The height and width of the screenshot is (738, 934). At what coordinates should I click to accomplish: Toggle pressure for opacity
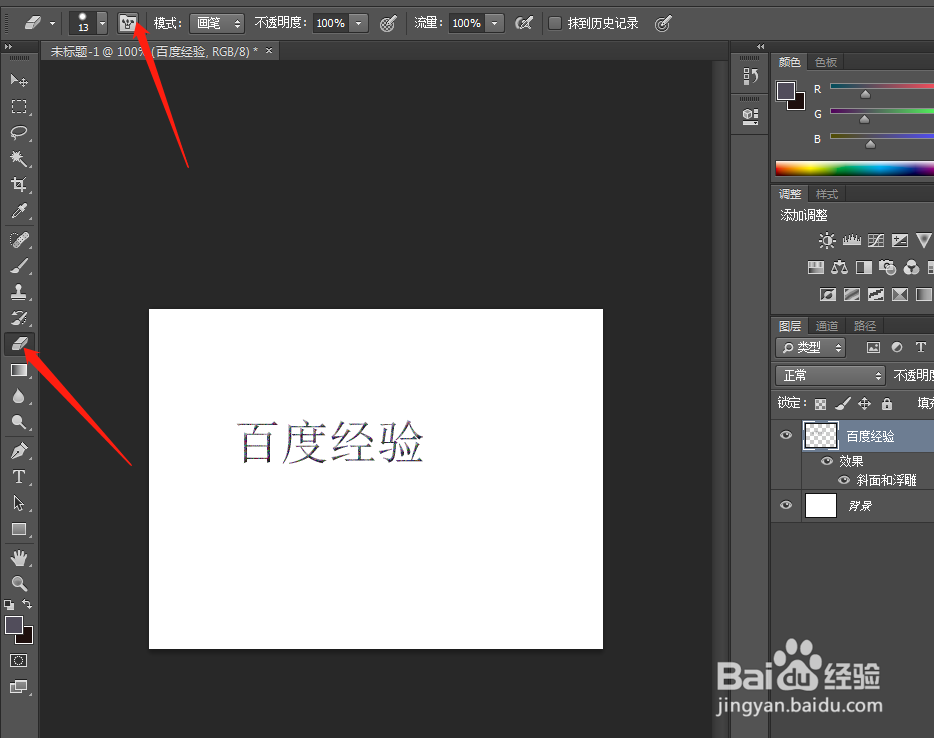(388, 24)
